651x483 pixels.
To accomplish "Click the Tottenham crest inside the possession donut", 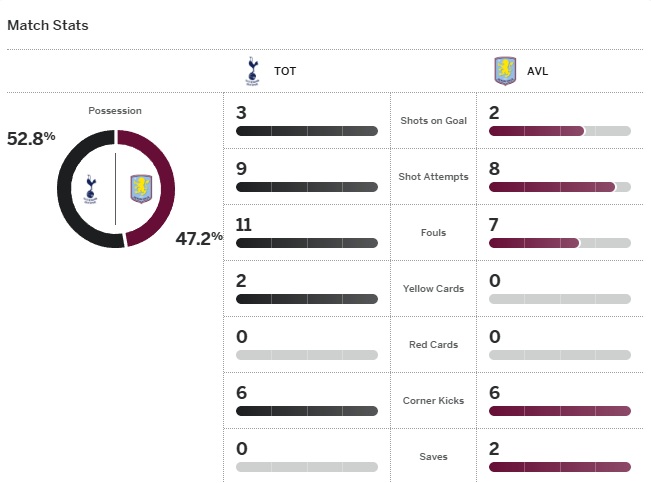I will pyautogui.click(x=91, y=188).
